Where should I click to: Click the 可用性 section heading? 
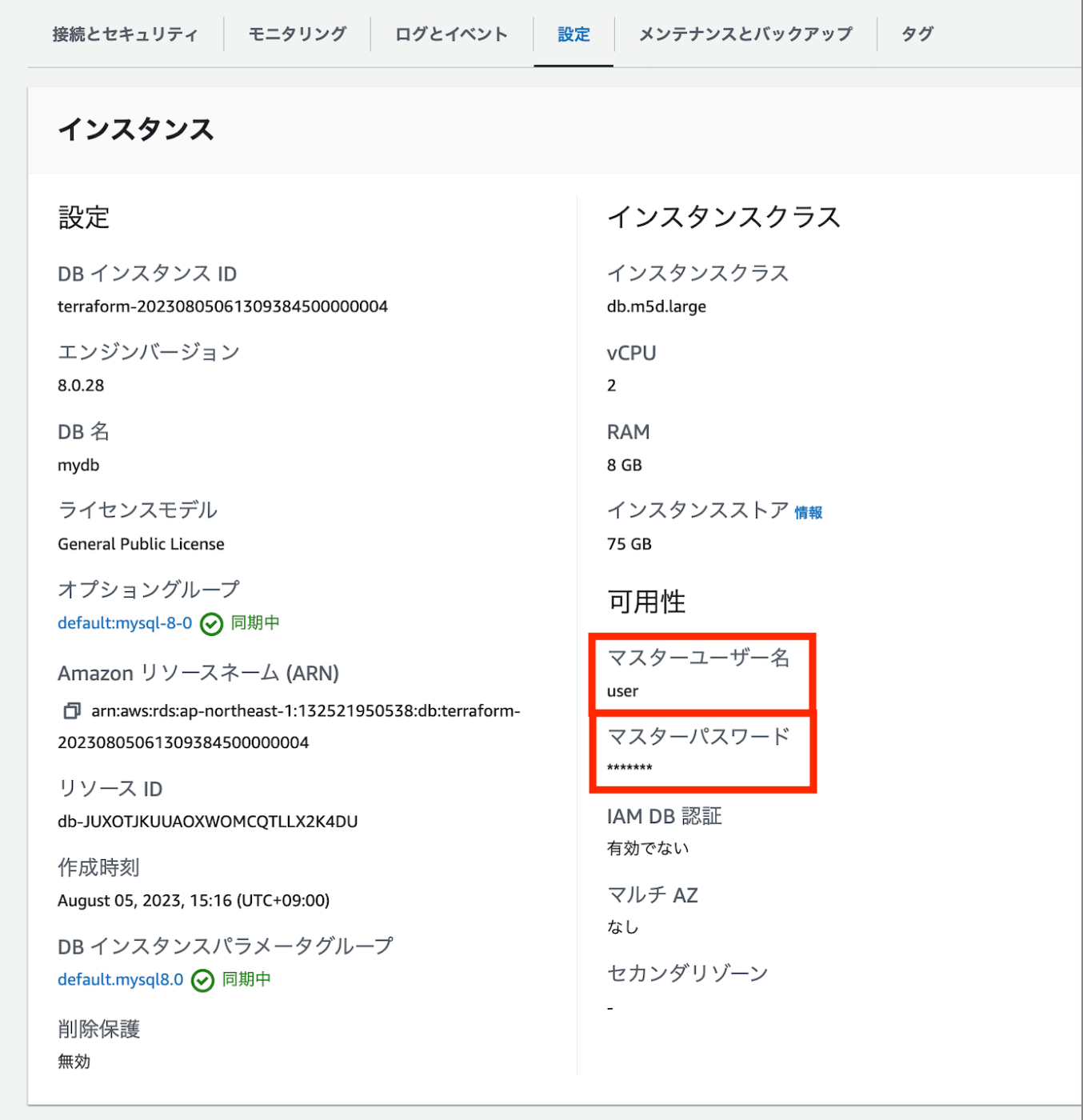coord(646,602)
